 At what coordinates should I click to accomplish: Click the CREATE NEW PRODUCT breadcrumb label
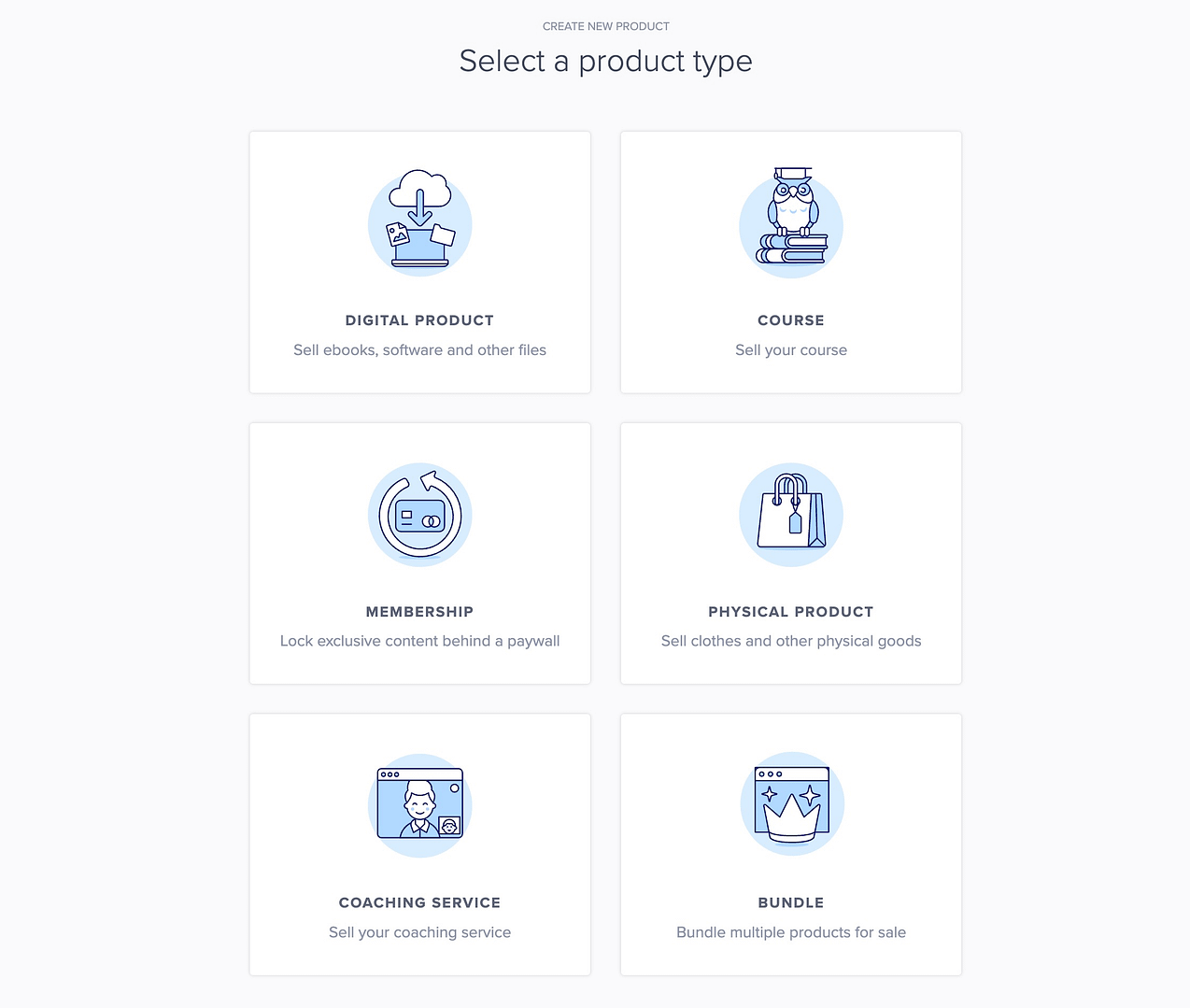coord(605,26)
